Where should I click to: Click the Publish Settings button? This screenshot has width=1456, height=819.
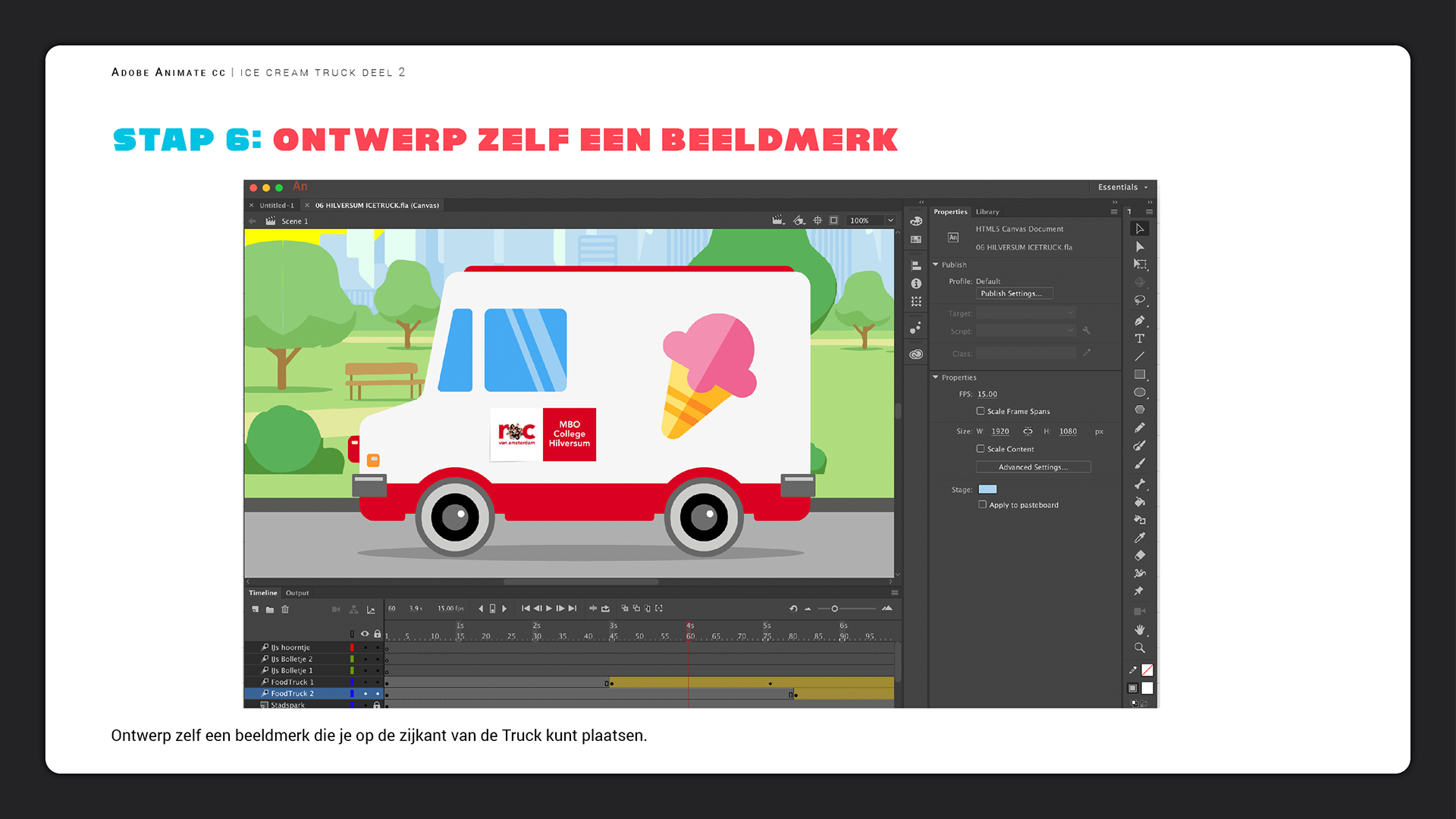click(1014, 293)
